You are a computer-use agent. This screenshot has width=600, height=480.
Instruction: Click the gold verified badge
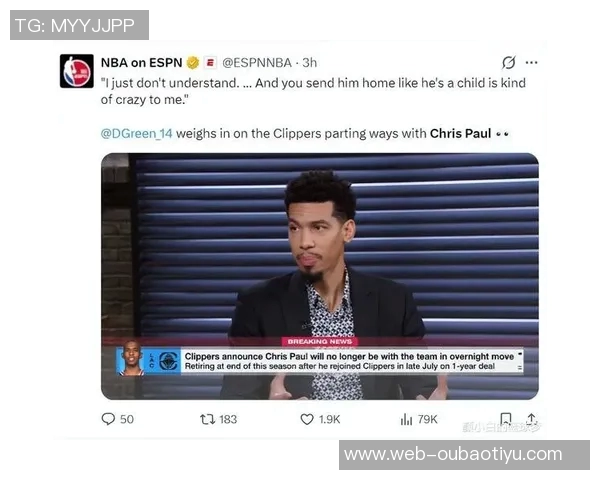(193, 62)
